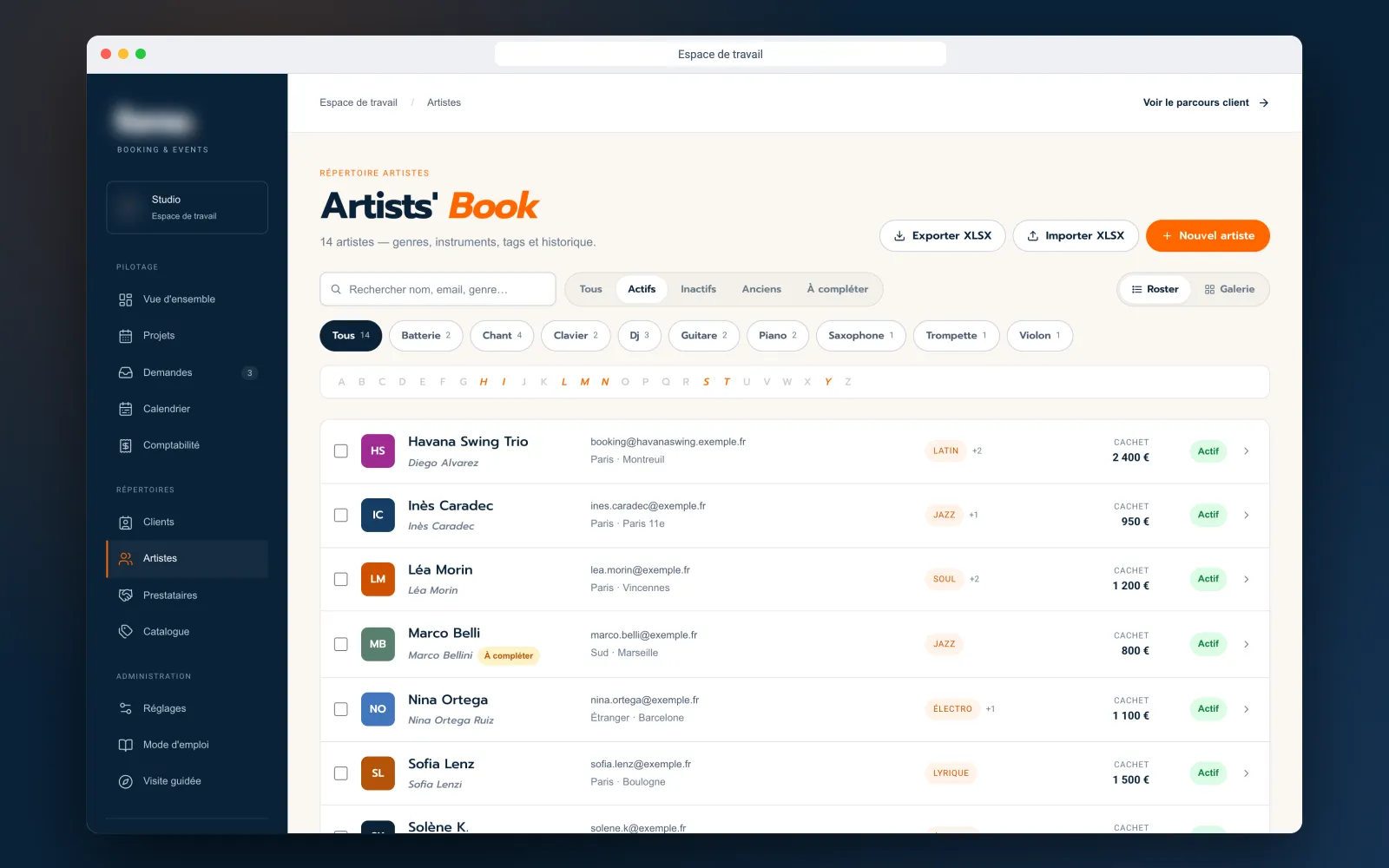
Task: Check the Léa Morin row checkbox
Action: (x=341, y=579)
